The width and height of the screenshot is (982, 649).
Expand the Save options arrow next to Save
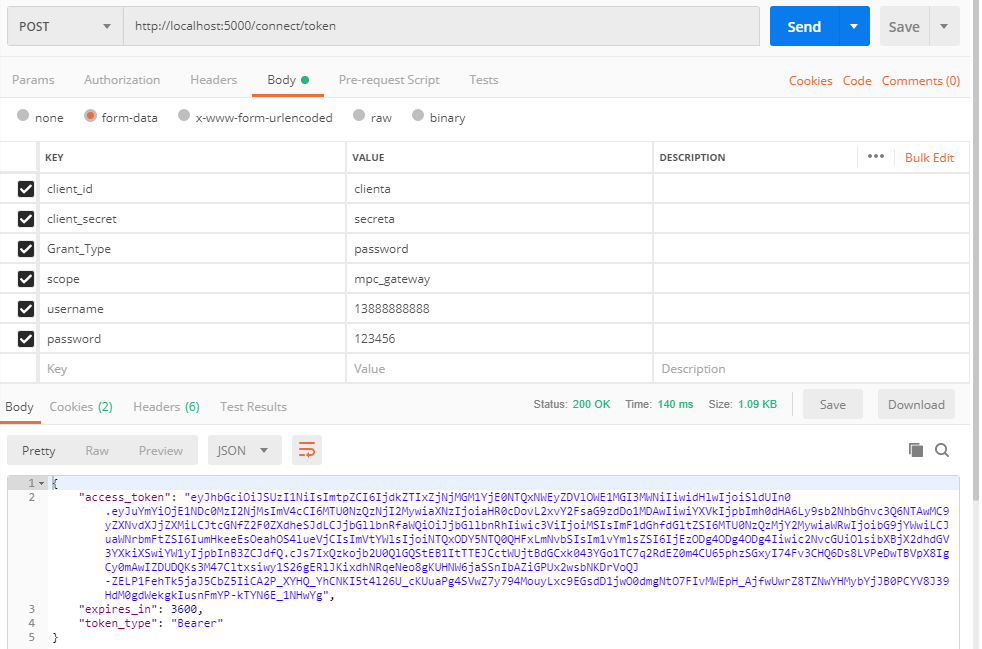point(944,27)
